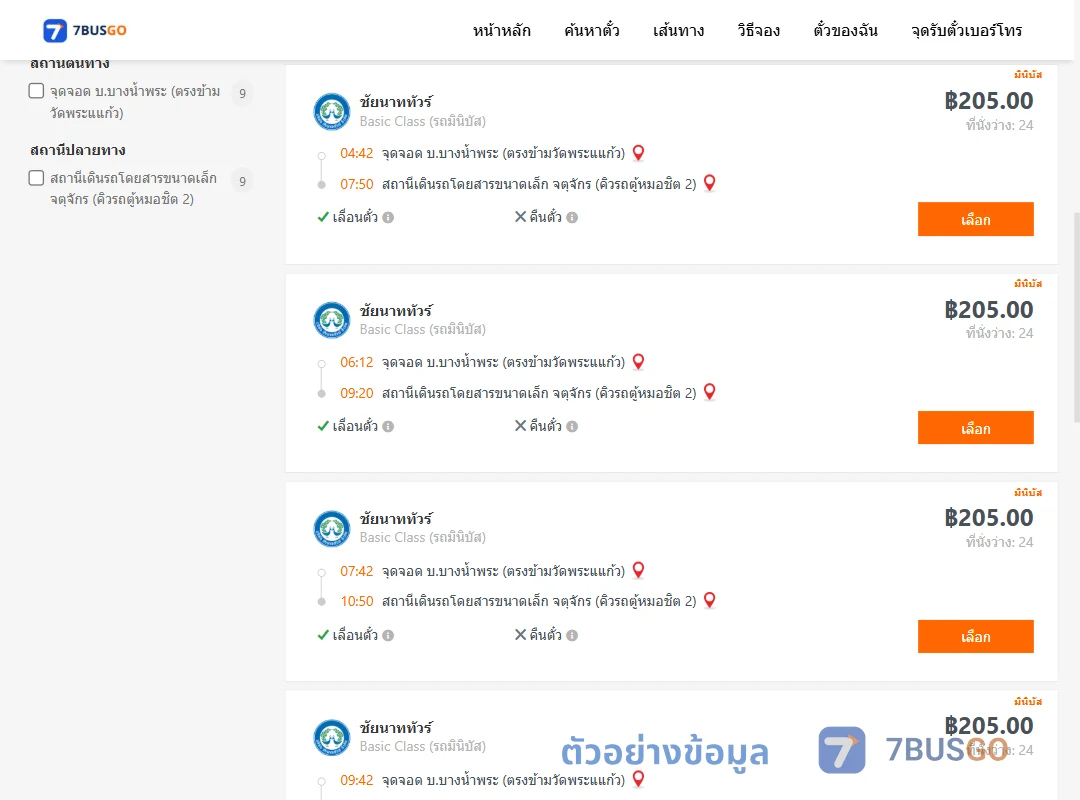This screenshot has width=1080, height=800.
Task: Click the page vertical scrollbar thumb
Action: [x=1077, y=317]
